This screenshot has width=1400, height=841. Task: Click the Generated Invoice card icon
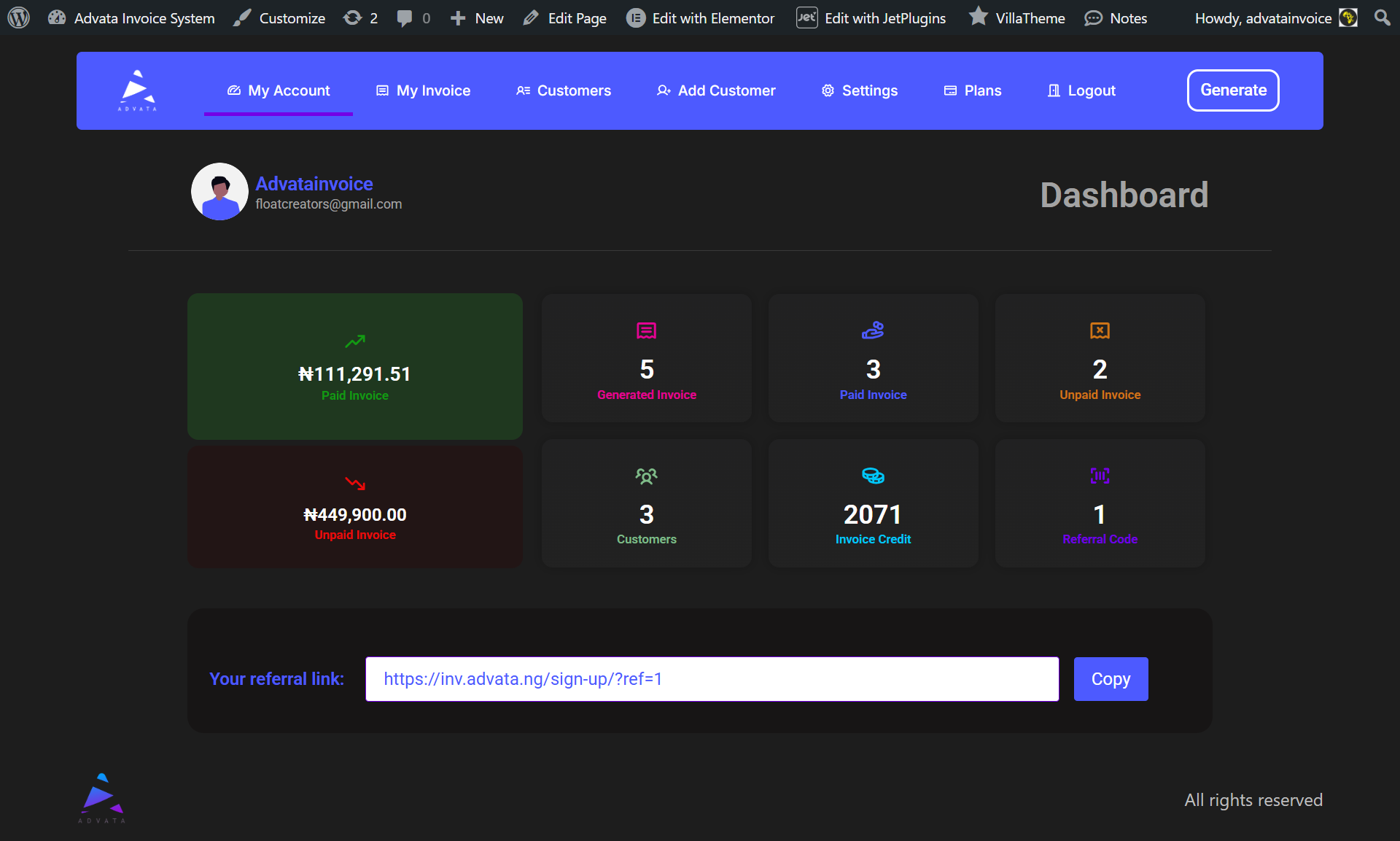(646, 331)
